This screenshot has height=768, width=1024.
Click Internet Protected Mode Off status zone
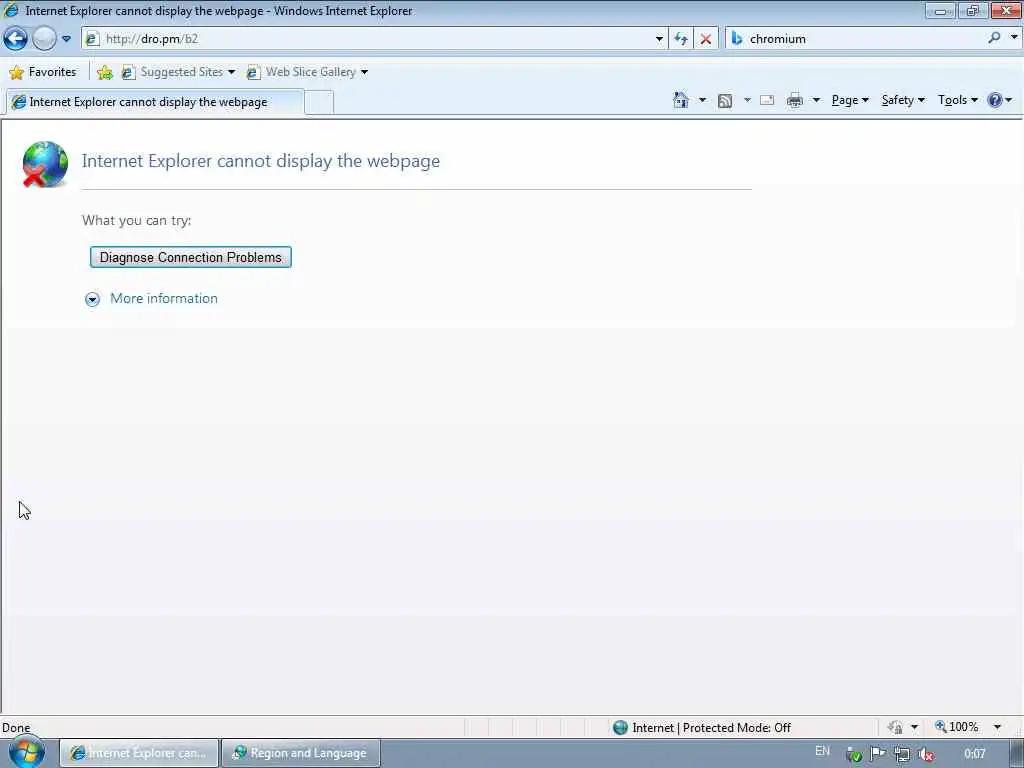tap(702, 728)
